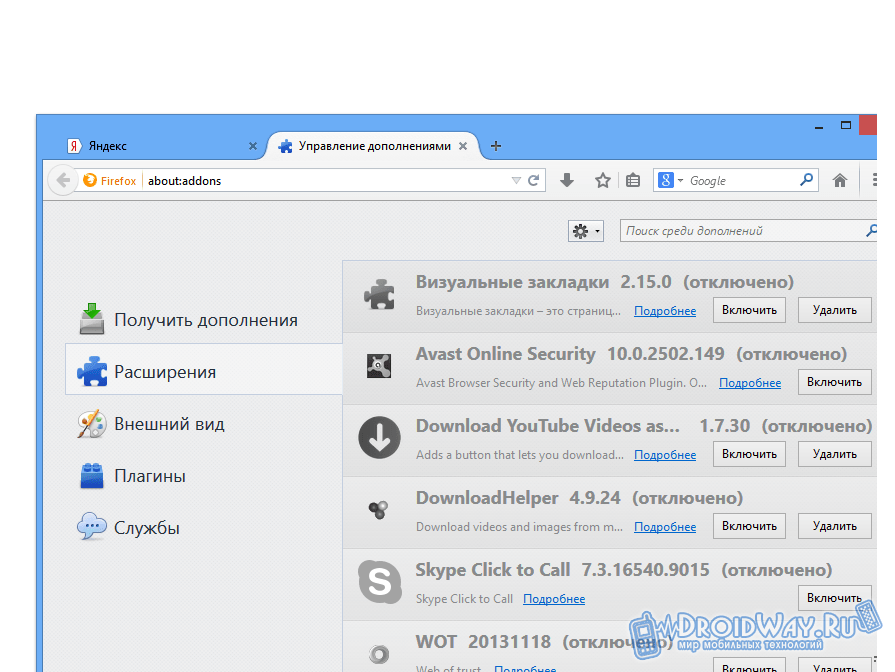Viewport: 895px width, 672px height.
Task: Minimize the Firefox window
Action: click(x=819, y=127)
